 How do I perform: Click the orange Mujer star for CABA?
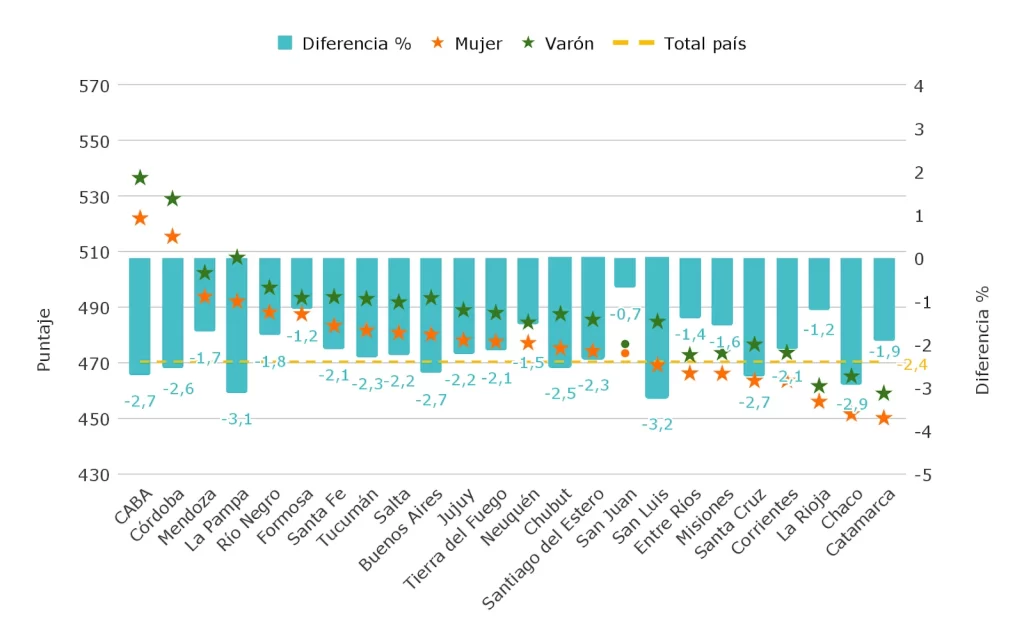[x=140, y=218]
